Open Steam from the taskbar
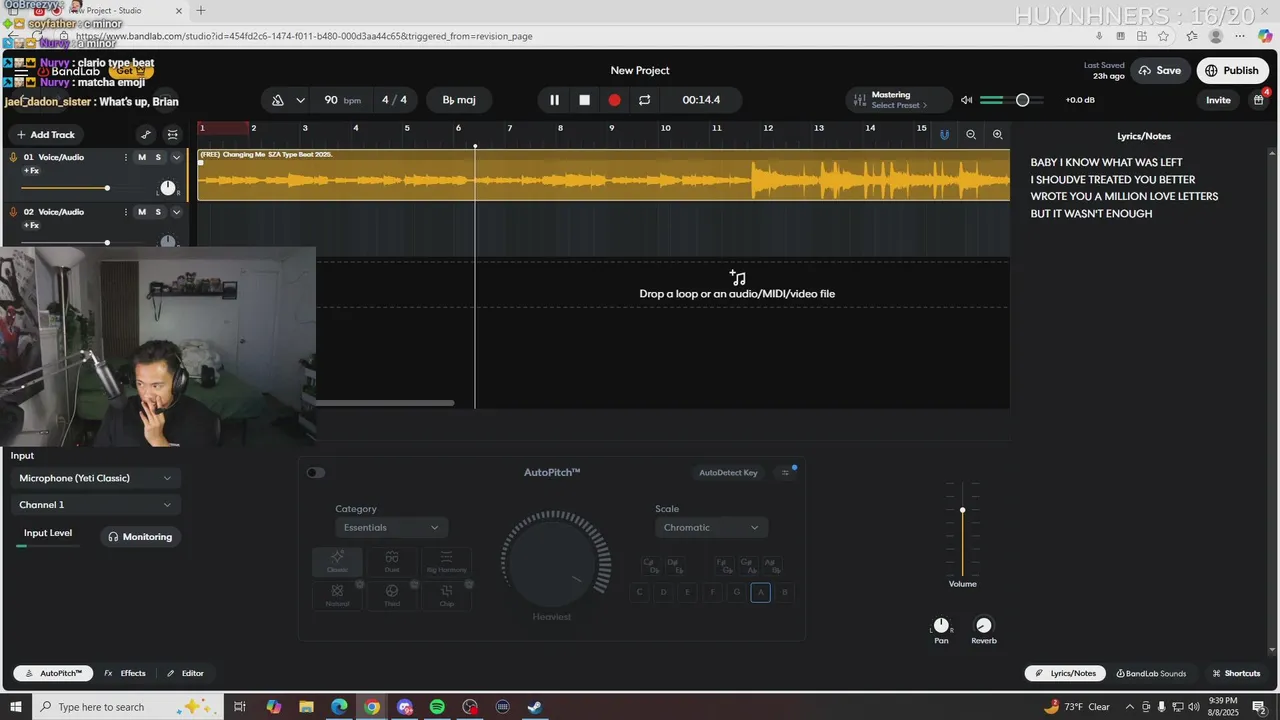 (x=535, y=707)
